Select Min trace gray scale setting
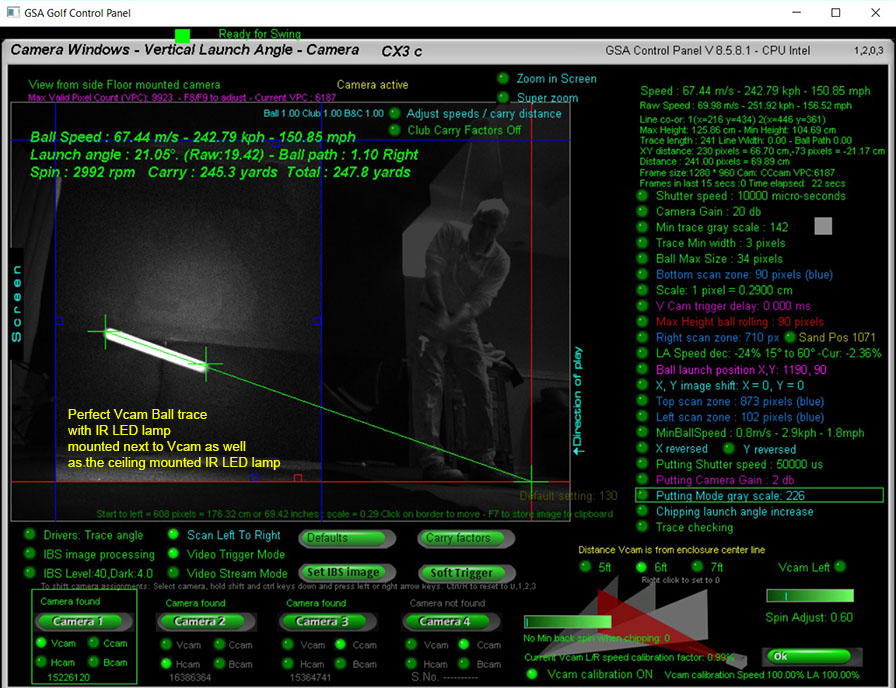This screenshot has height=688, width=896. [642, 227]
